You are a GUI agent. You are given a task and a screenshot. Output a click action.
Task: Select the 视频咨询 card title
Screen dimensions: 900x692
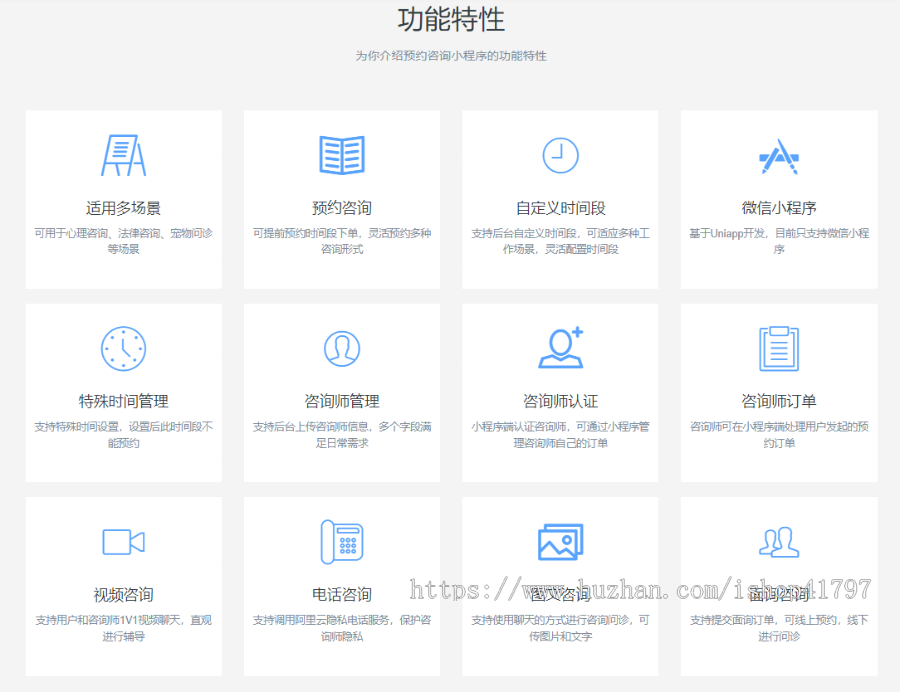[123, 595]
